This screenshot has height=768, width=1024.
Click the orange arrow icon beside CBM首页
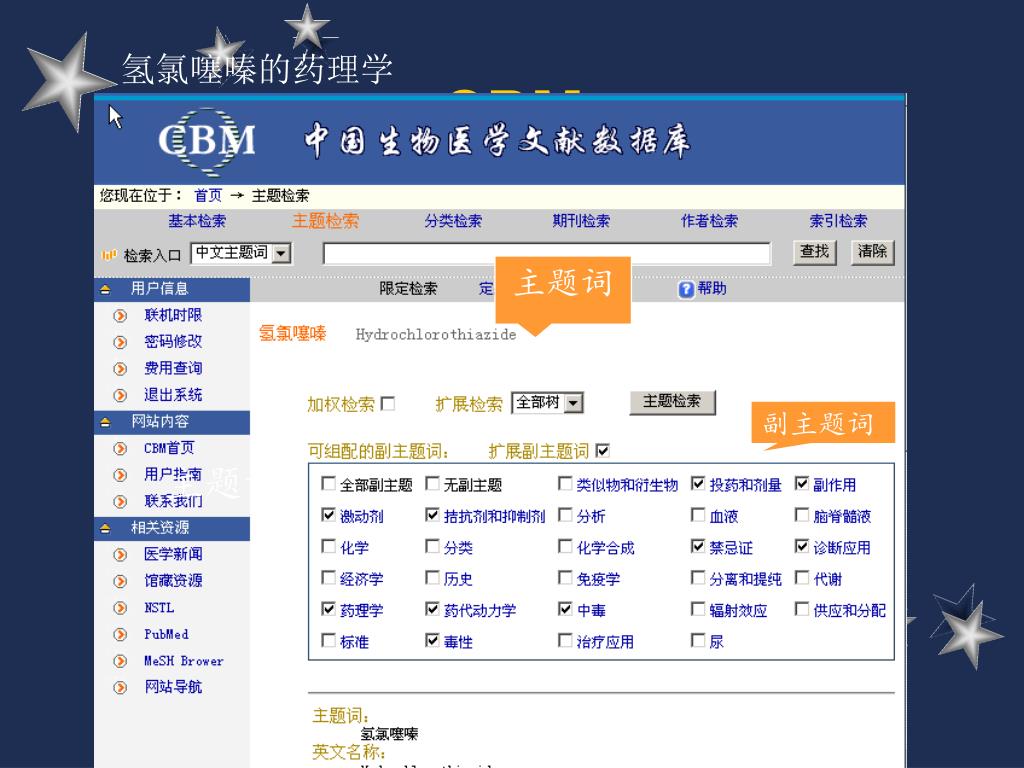pos(120,449)
